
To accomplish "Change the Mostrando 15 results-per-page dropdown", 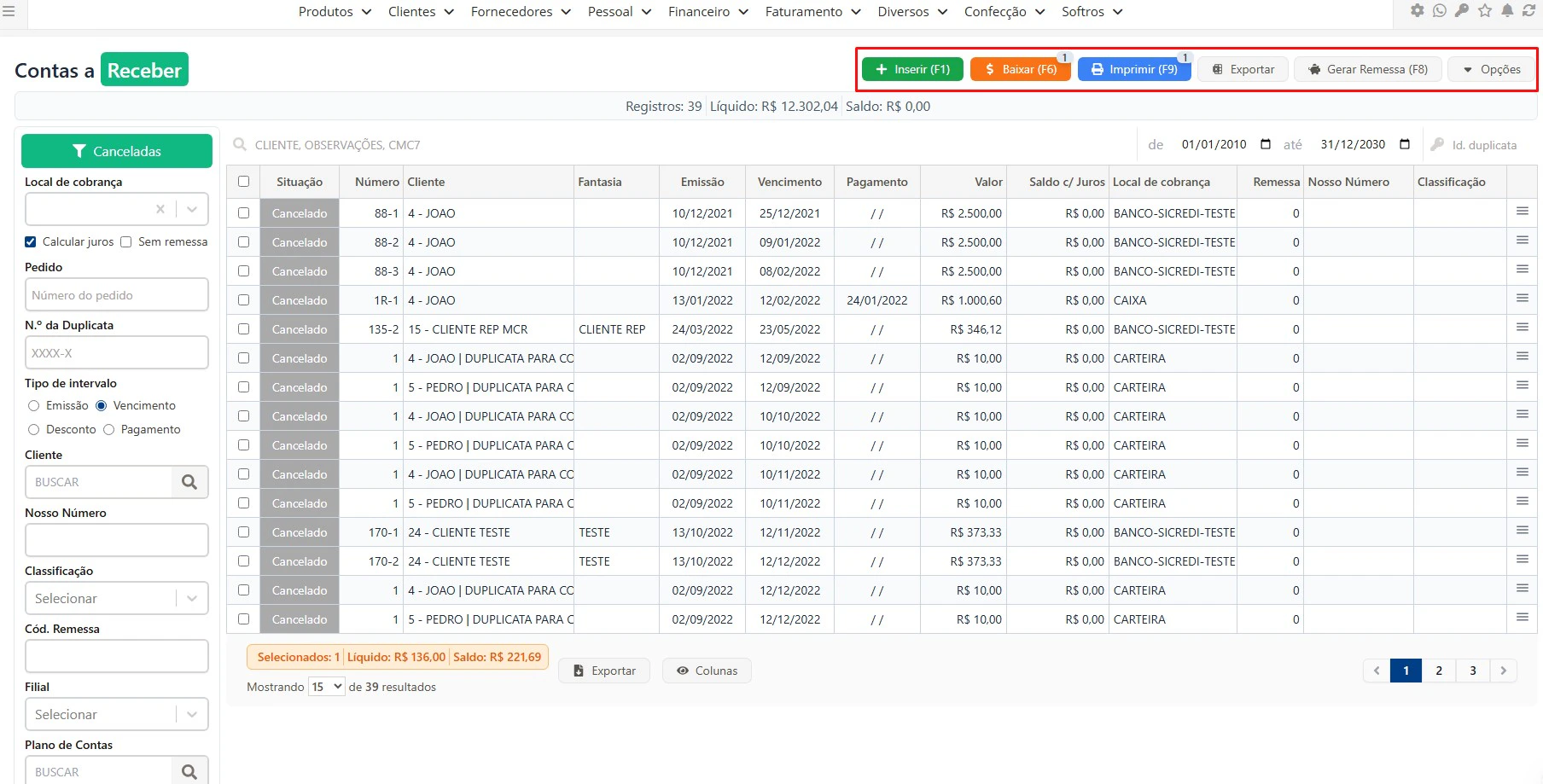I will coord(326,687).
